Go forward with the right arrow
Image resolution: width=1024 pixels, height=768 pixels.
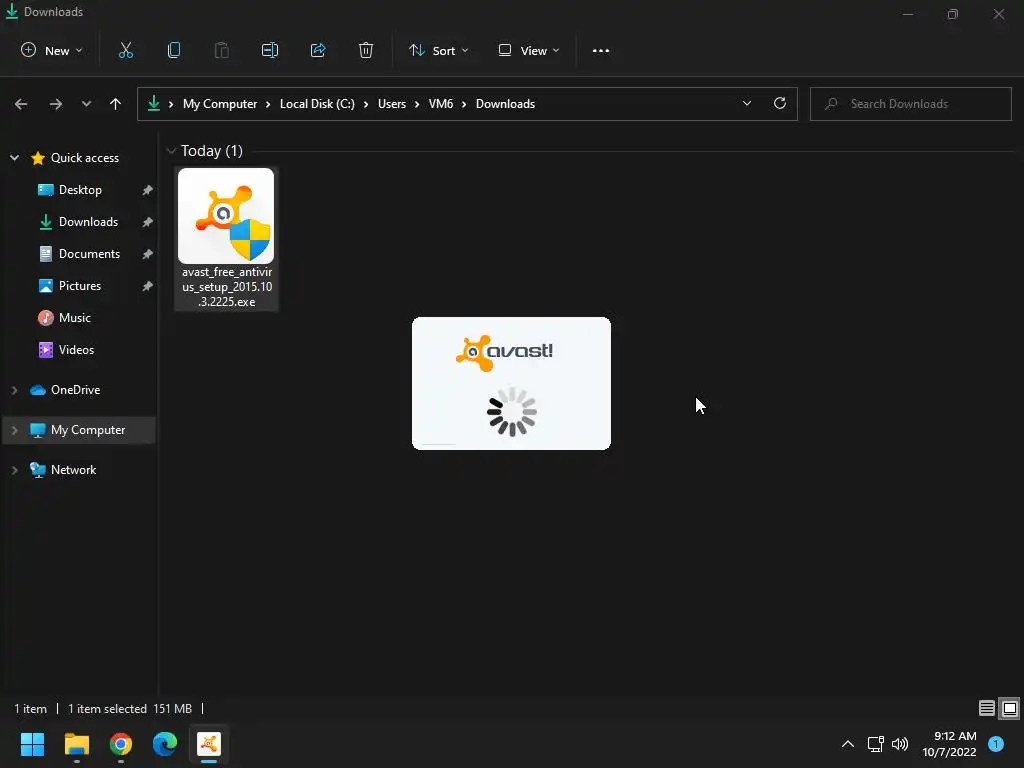(x=56, y=104)
